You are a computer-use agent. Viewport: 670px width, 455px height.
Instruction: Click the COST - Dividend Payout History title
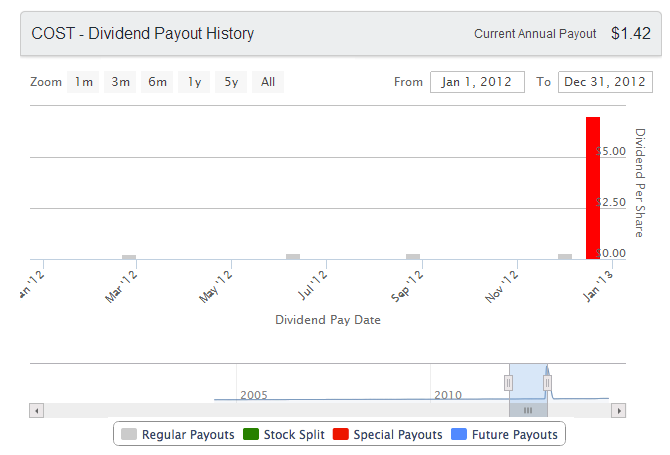[x=143, y=33]
